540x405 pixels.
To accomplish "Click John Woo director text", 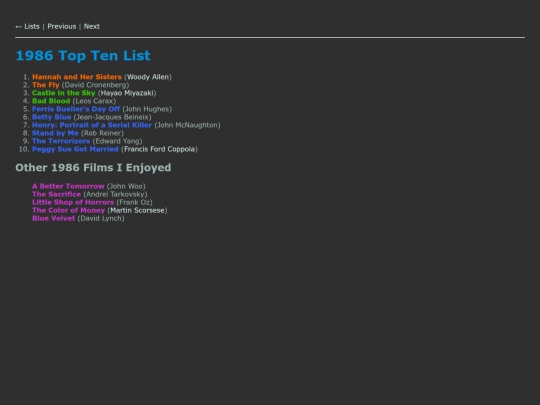I will pyautogui.click(x=126, y=186).
